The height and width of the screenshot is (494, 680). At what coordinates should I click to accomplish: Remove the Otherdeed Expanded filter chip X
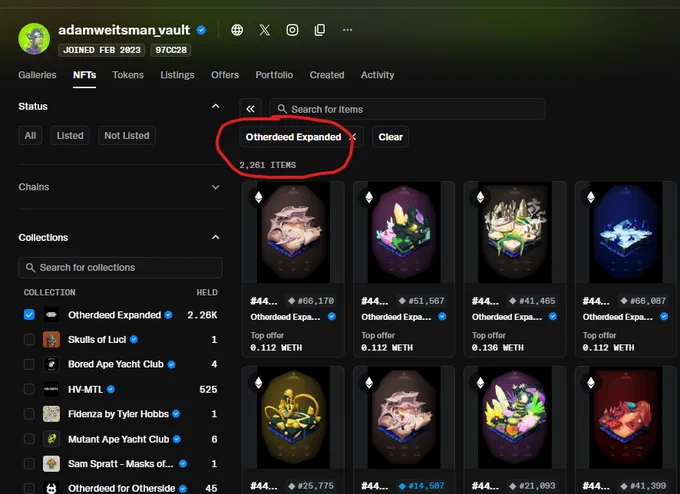coord(353,137)
